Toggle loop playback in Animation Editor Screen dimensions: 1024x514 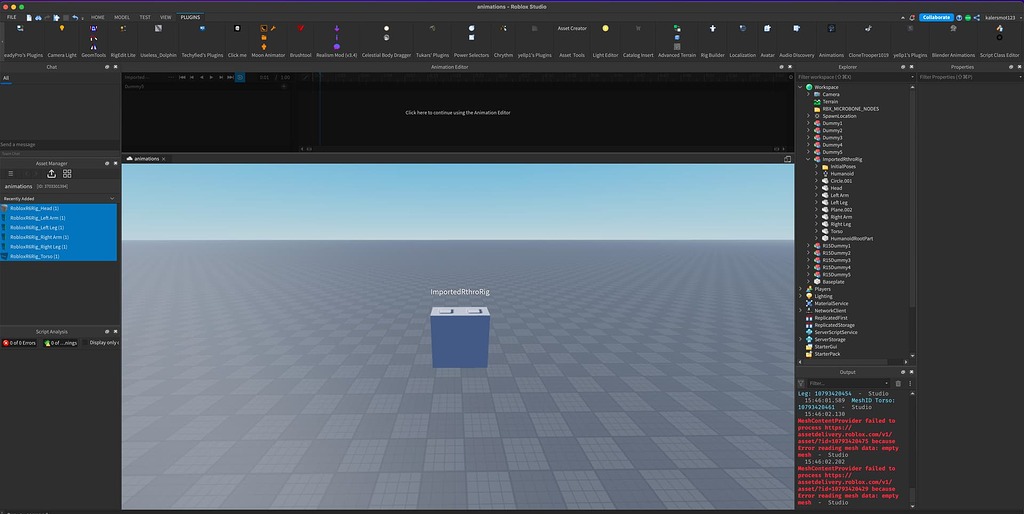point(240,77)
